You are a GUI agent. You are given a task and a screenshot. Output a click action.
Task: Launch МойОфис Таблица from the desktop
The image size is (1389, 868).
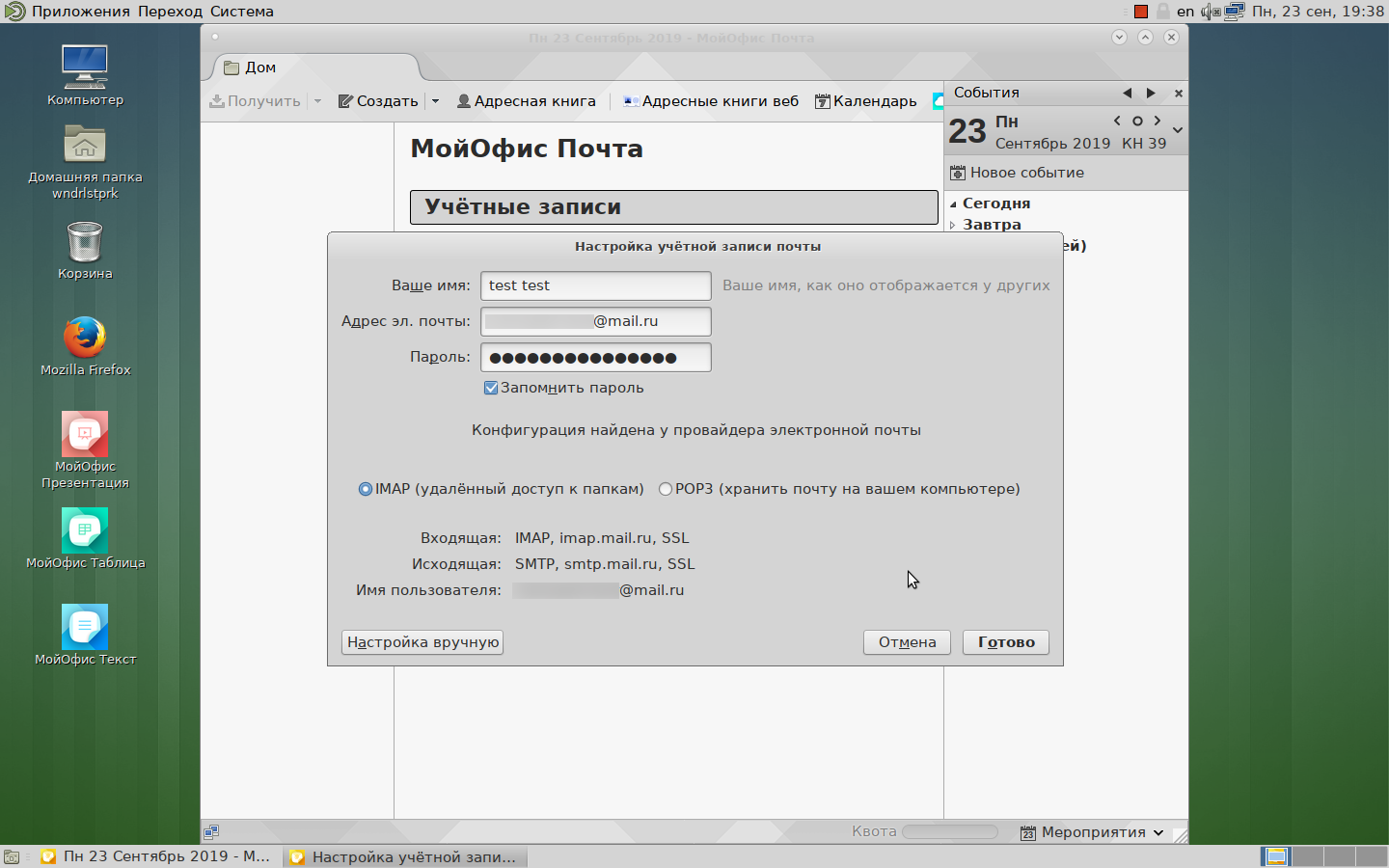(x=85, y=539)
